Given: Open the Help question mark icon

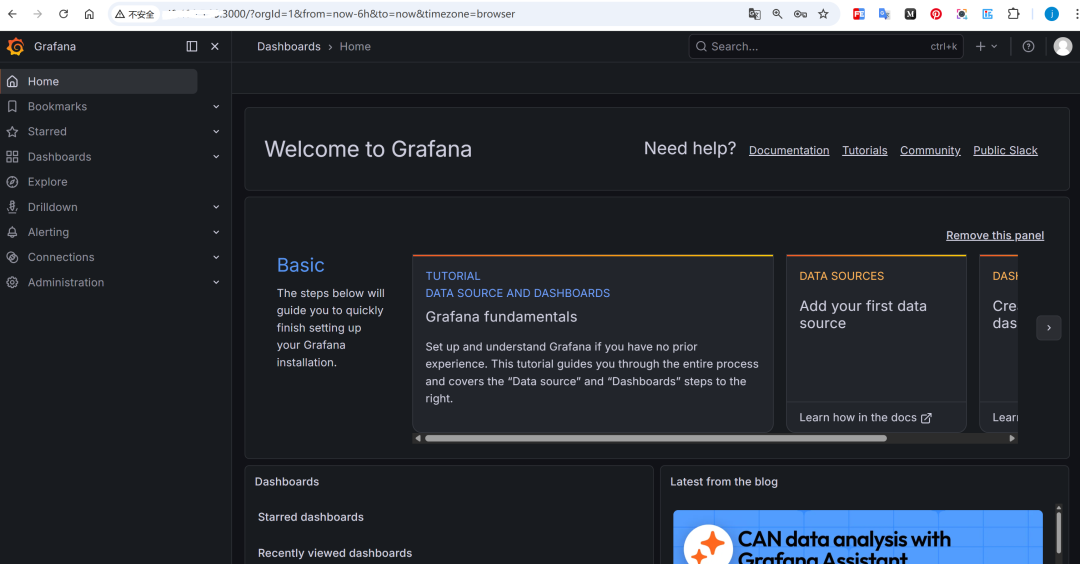Looking at the screenshot, I should click(1028, 46).
